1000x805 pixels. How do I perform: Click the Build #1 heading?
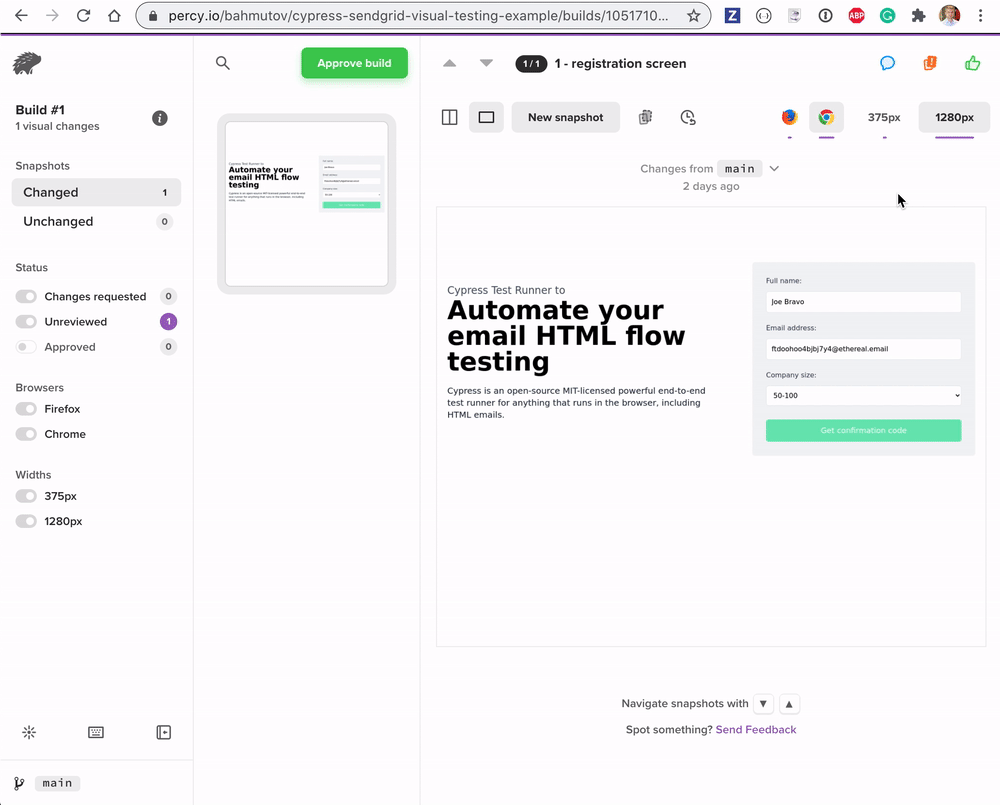pyautogui.click(x=40, y=110)
